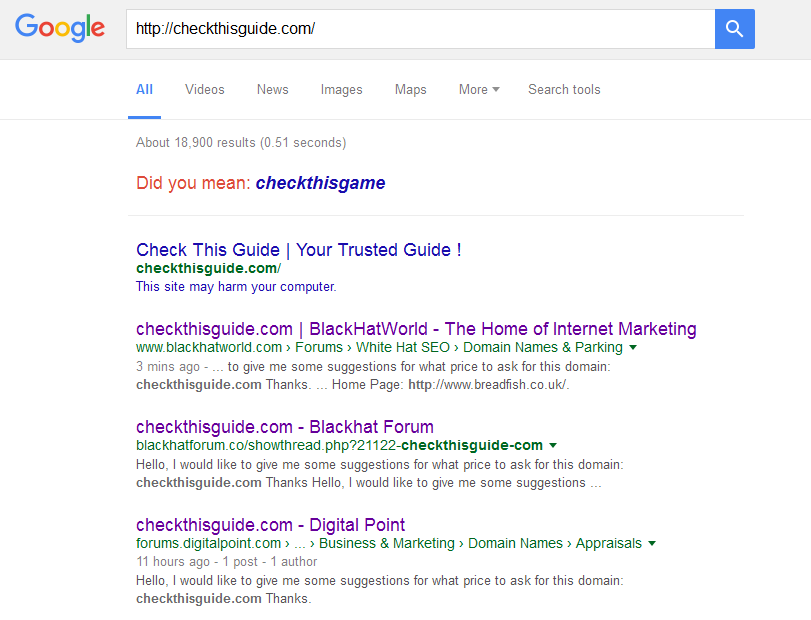Image resolution: width=811 pixels, height=620 pixels.
Task: Follow the 'checkthisgame' suggestion link
Action: tap(320, 183)
